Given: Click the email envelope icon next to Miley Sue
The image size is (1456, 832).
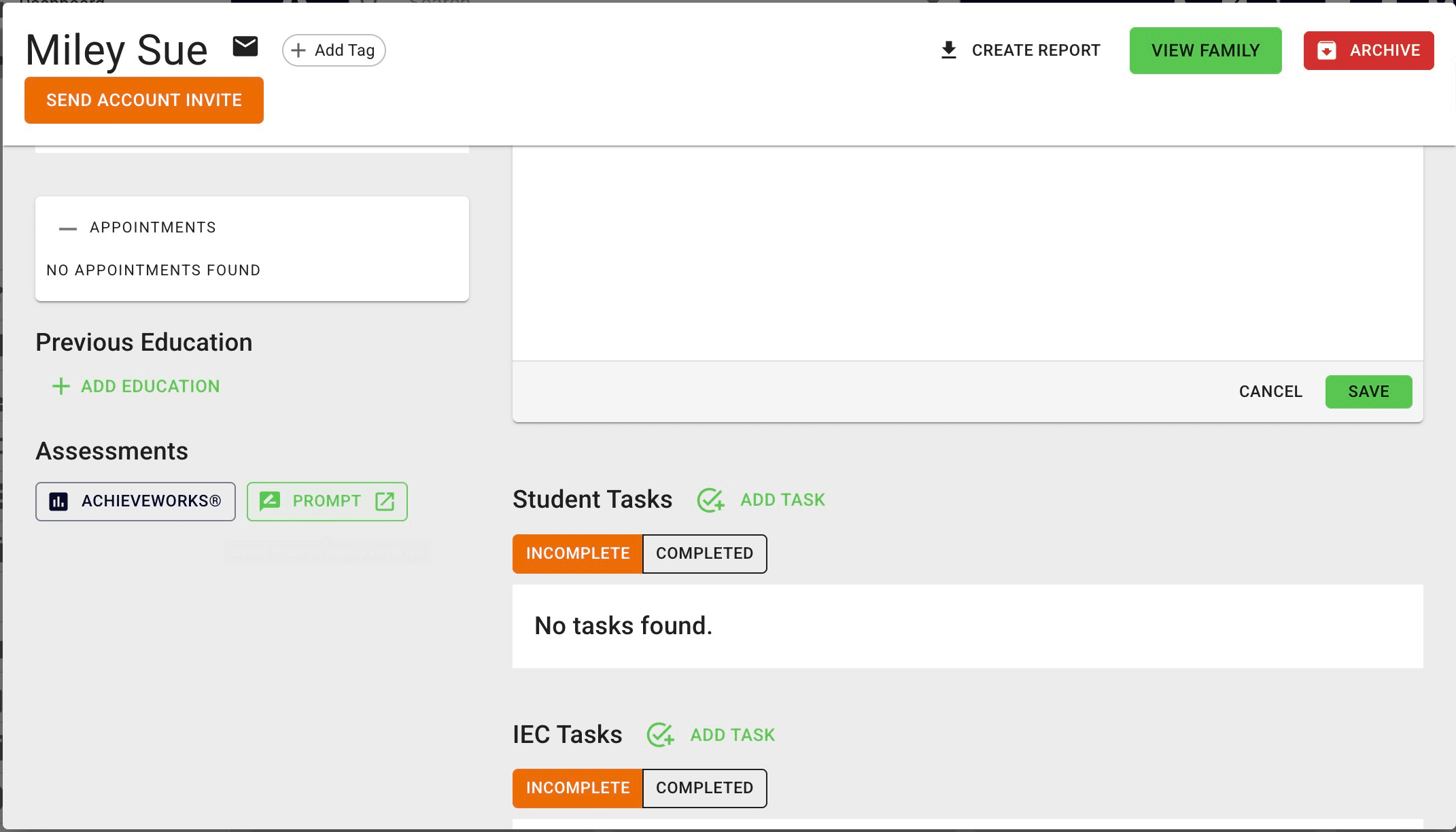Looking at the screenshot, I should pos(245,47).
